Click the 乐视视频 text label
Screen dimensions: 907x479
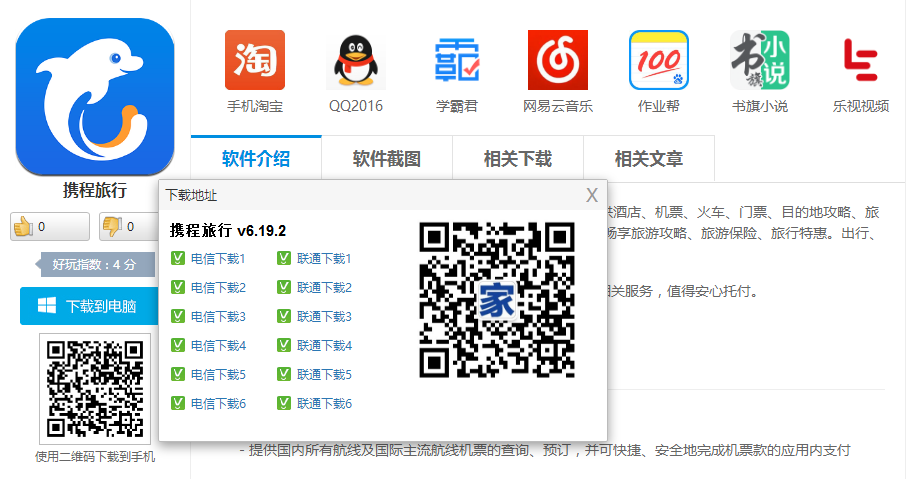pyautogui.click(x=861, y=106)
